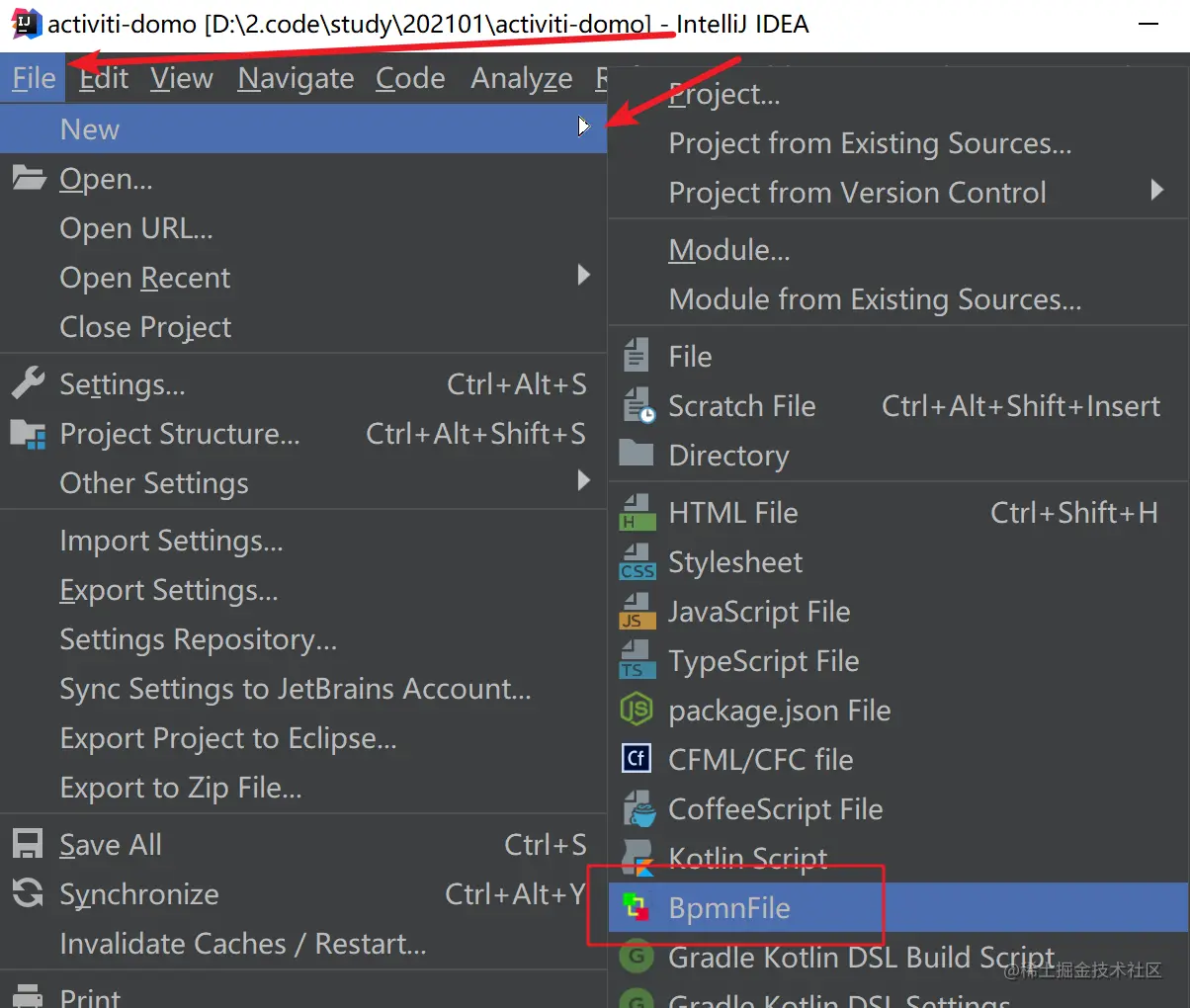Image resolution: width=1190 pixels, height=1008 pixels.
Task: Click the Kotlin Script icon
Action: click(x=639, y=858)
